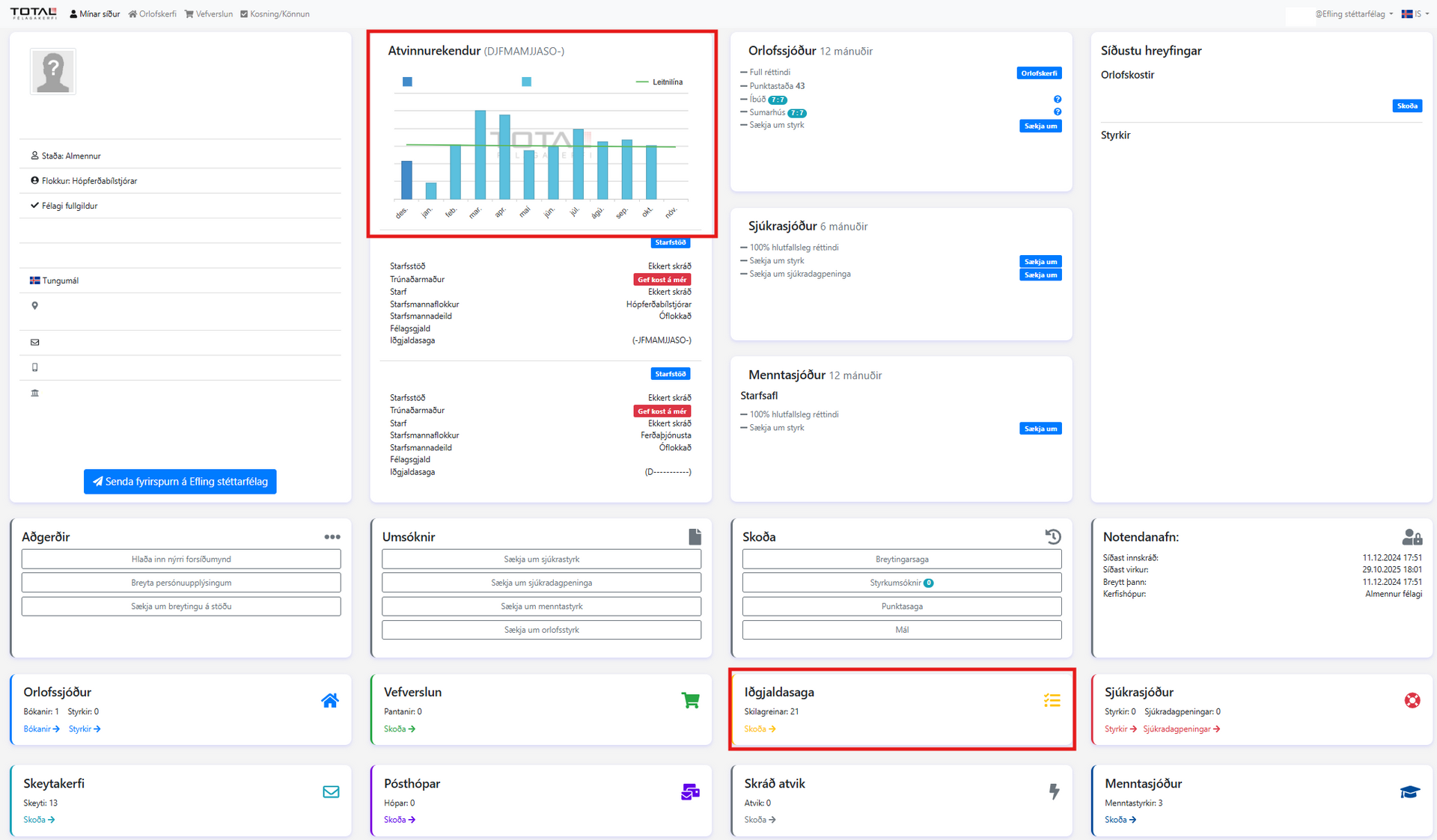The height and width of the screenshot is (840, 1437).
Task: Click the user lock icon beside Notendanafn
Action: click(x=1412, y=537)
